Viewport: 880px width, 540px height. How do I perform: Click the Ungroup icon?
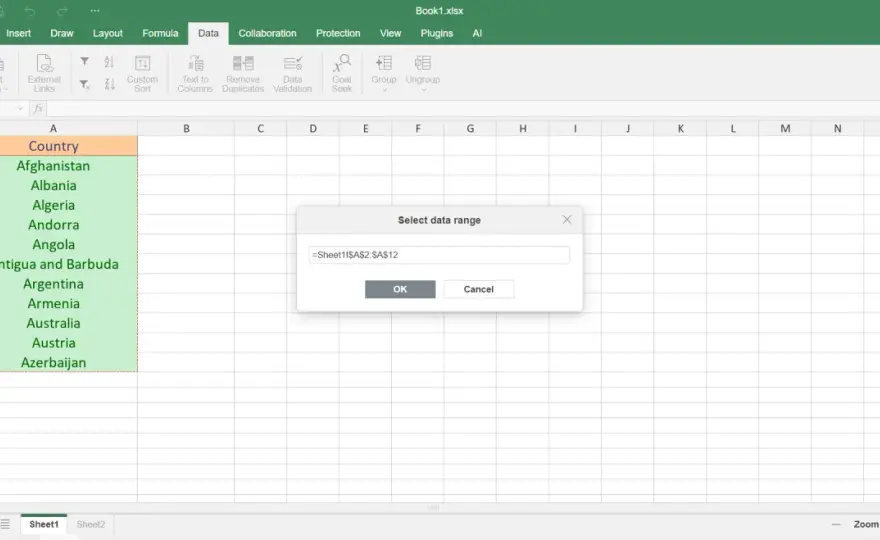pyautogui.click(x=423, y=63)
